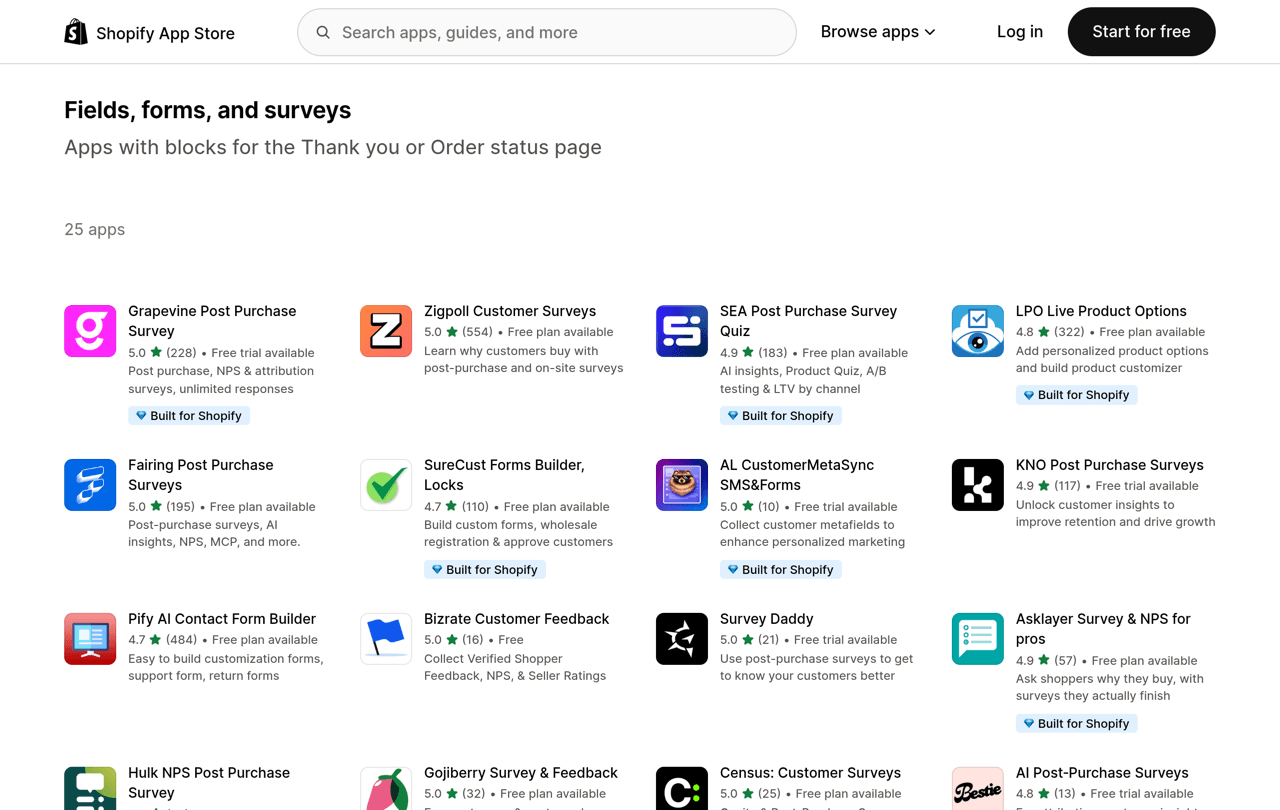Click Built for Shopify badge under Grapevine

click(189, 416)
